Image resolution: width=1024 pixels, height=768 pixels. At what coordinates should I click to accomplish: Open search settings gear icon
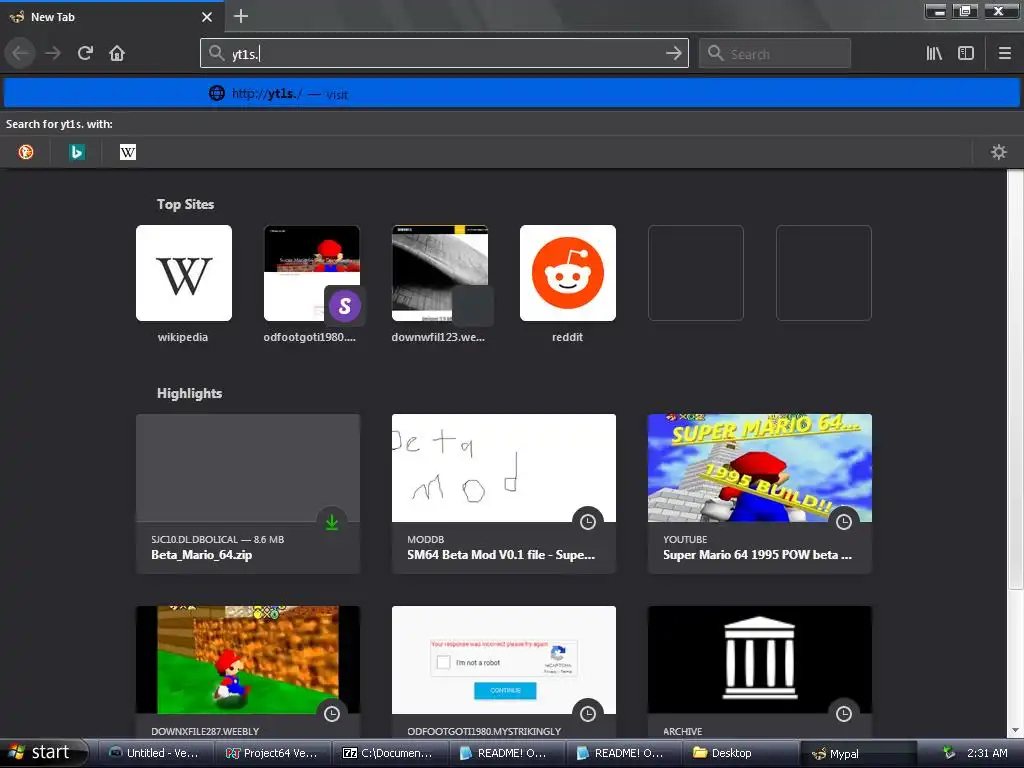(999, 152)
